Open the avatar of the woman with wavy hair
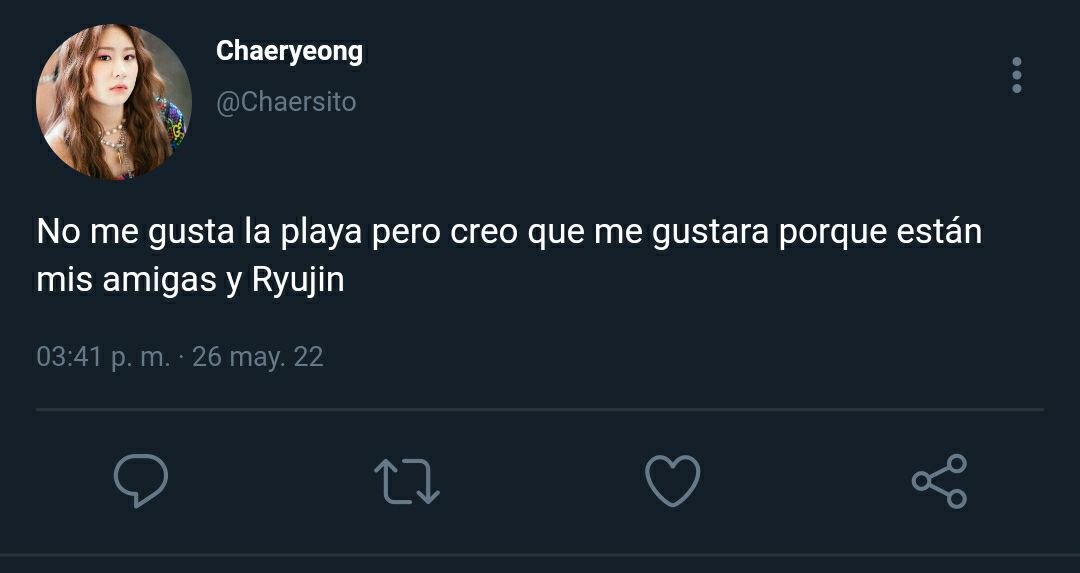 click(x=114, y=102)
